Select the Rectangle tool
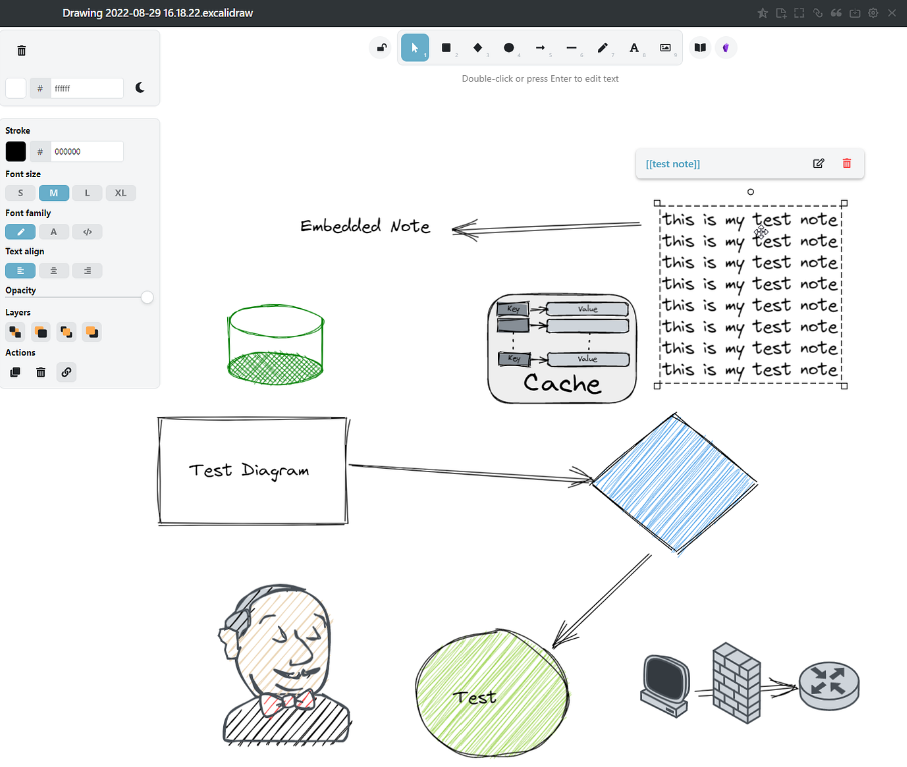907x767 pixels. (446, 48)
